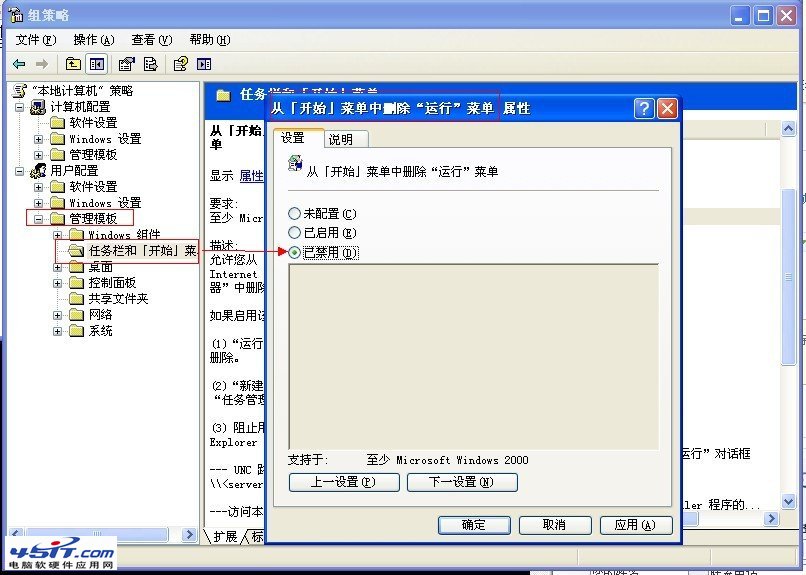Open the 帮助(H) menu
The image size is (806, 575).
click(x=210, y=40)
